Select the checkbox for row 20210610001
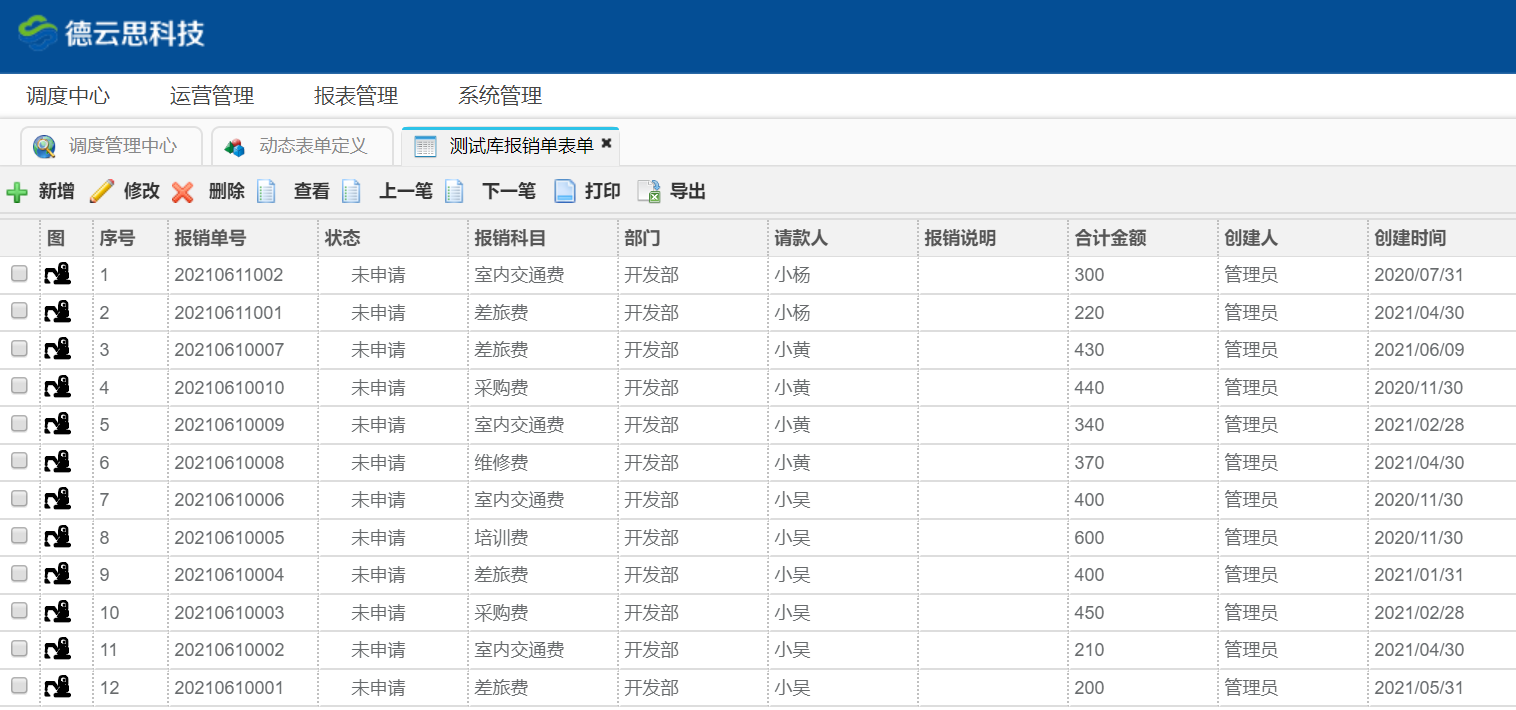 (19, 687)
